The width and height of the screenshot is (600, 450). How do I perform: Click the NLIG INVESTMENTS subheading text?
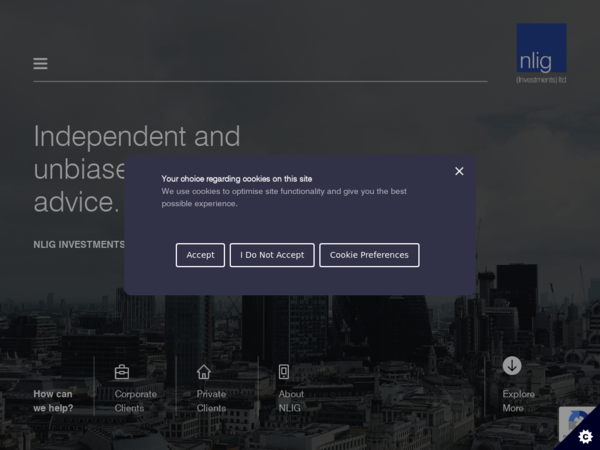tap(79, 244)
